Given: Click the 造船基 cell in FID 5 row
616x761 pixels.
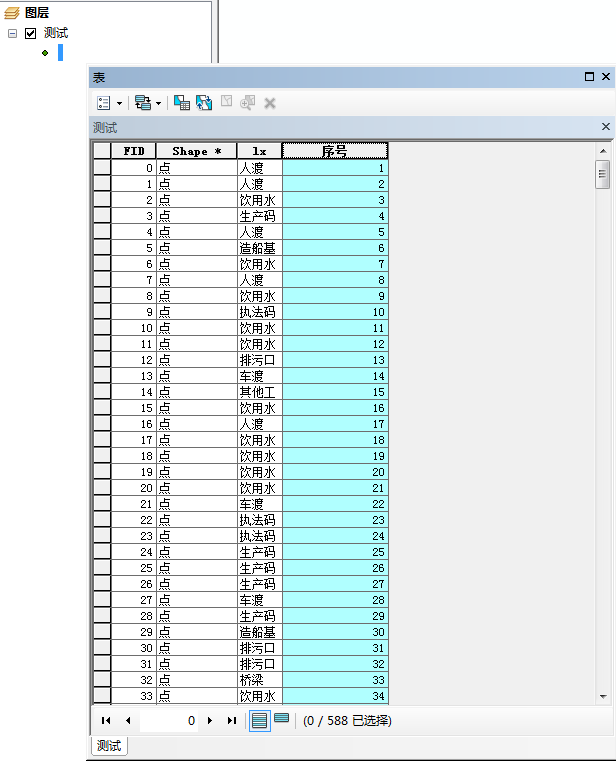Looking at the screenshot, I should [x=260, y=248].
